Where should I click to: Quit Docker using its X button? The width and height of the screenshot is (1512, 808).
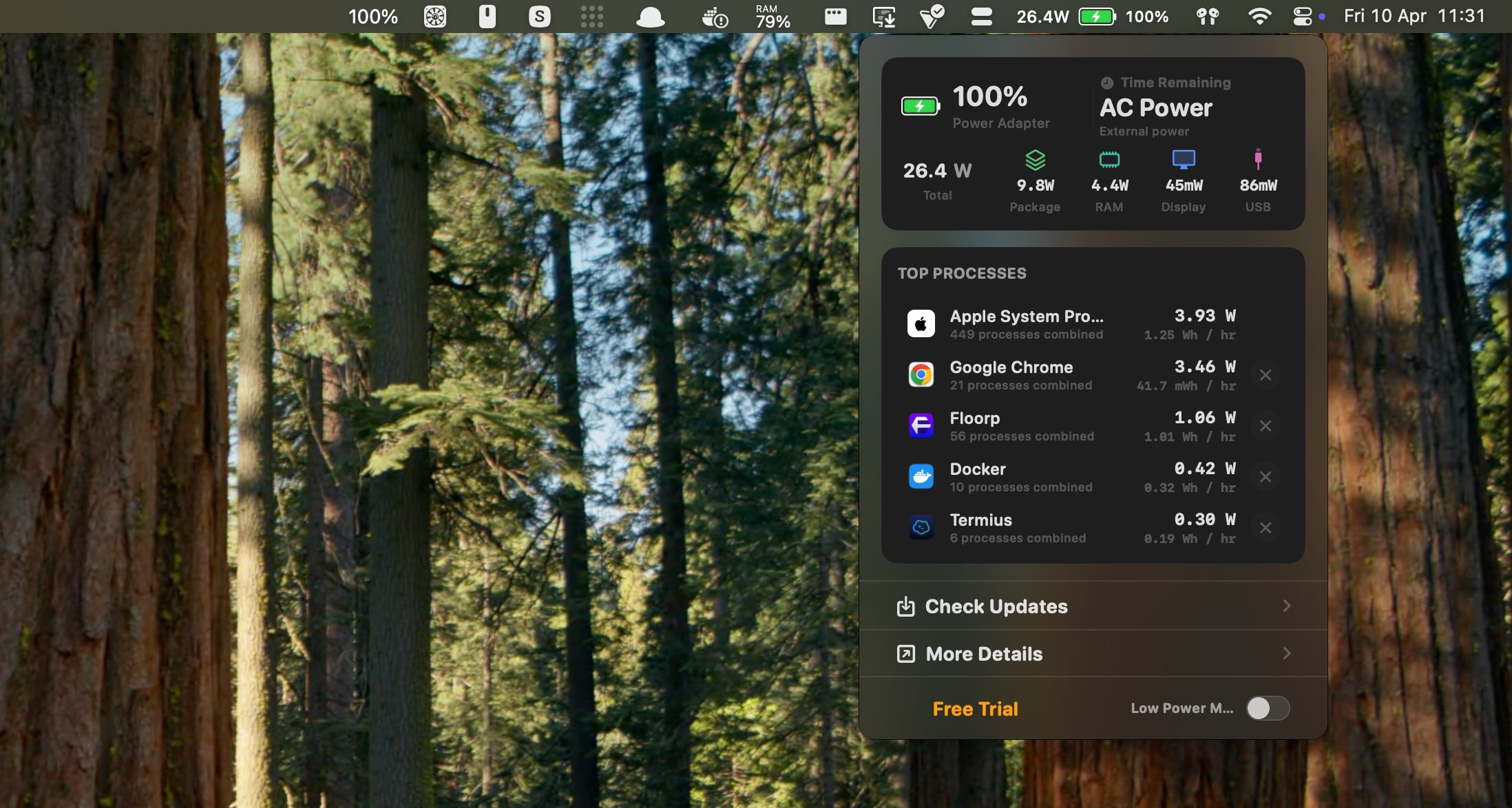pos(1265,477)
